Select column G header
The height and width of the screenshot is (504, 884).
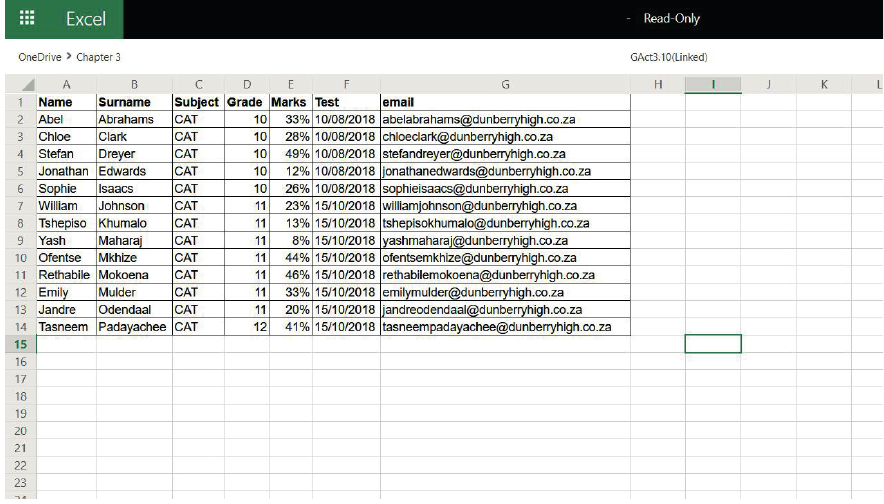click(x=505, y=85)
